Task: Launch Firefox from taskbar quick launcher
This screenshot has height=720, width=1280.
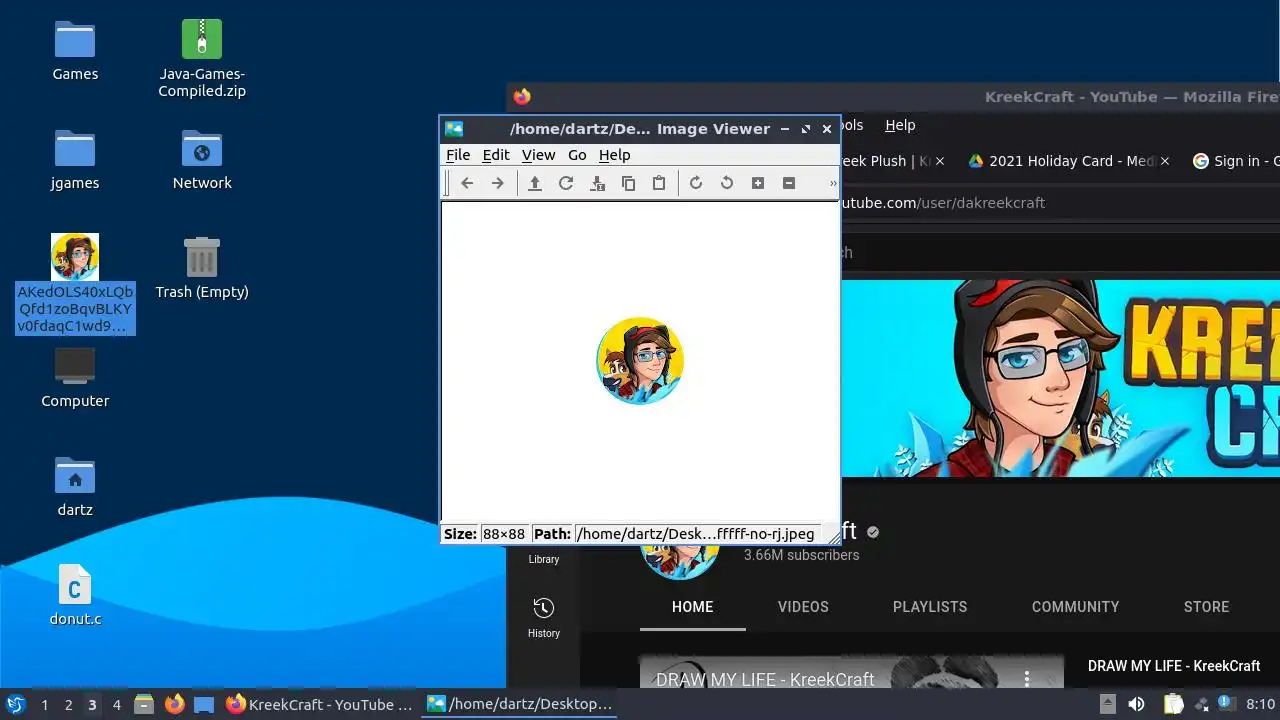Action: tap(174, 704)
